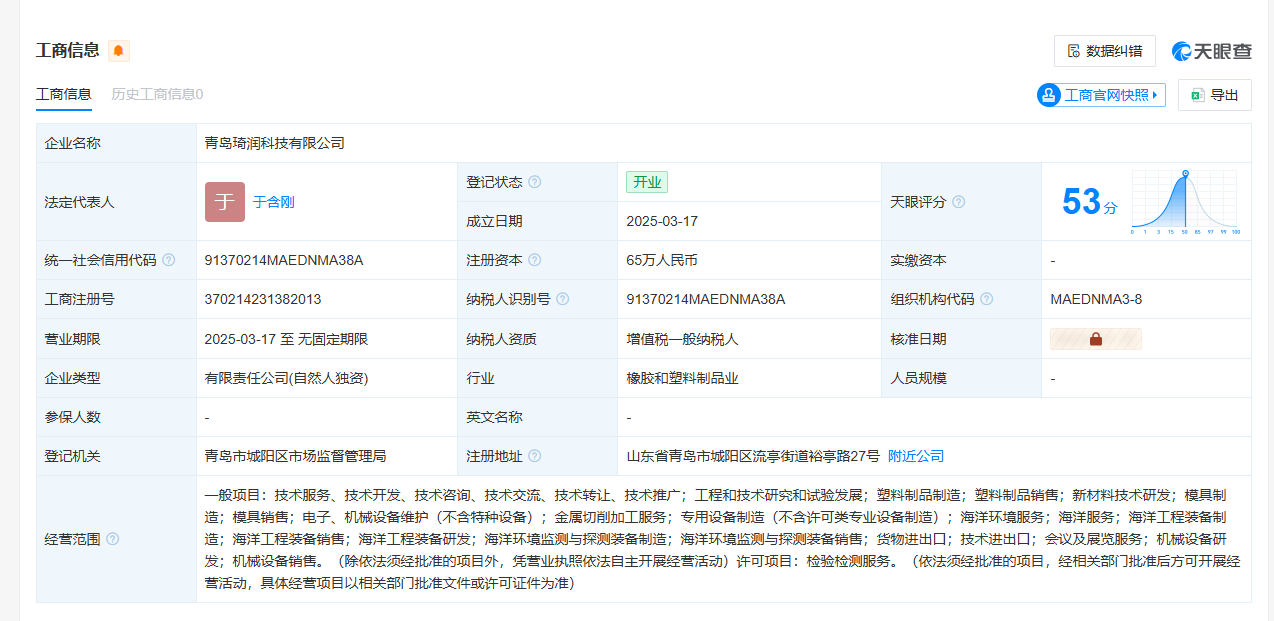Click help icon beside 登记状态
The width and height of the screenshot is (1274, 621).
point(535,182)
